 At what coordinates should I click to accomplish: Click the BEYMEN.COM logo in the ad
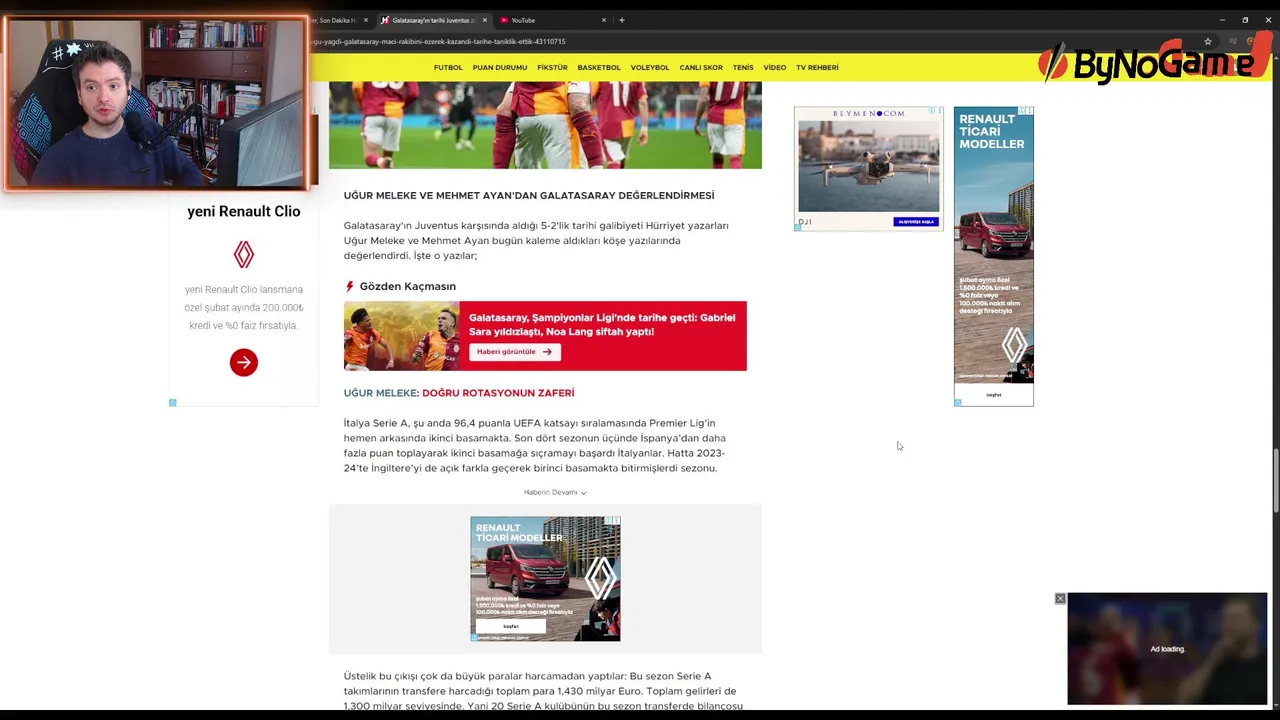pyautogui.click(x=868, y=113)
